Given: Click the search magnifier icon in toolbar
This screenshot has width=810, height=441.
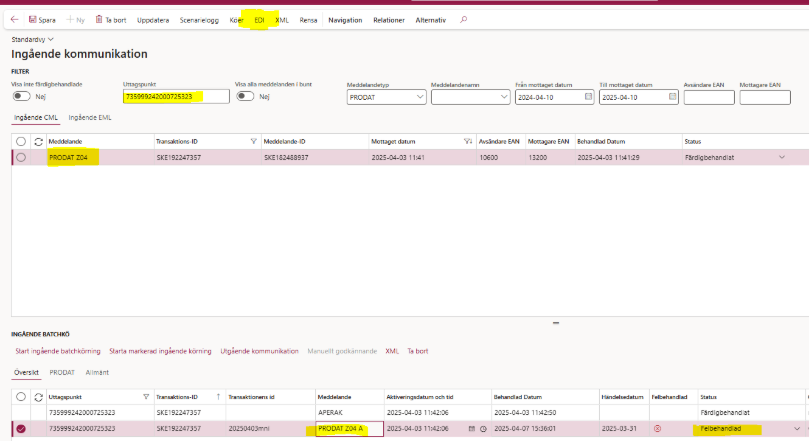Looking at the screenshot, I should [x=463, y=20].
